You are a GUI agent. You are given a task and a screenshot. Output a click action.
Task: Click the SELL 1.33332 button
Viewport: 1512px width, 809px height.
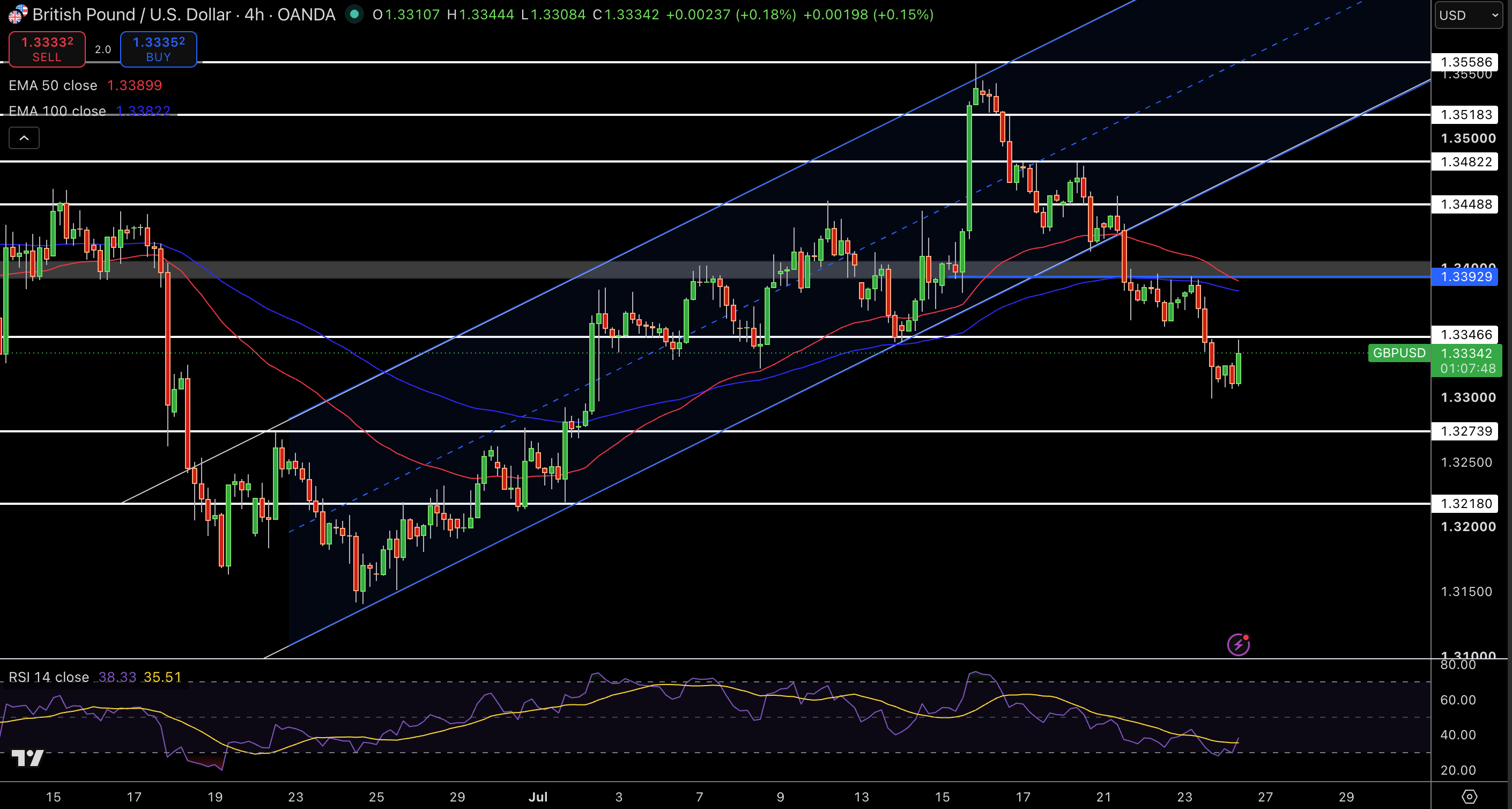point(47,49)
